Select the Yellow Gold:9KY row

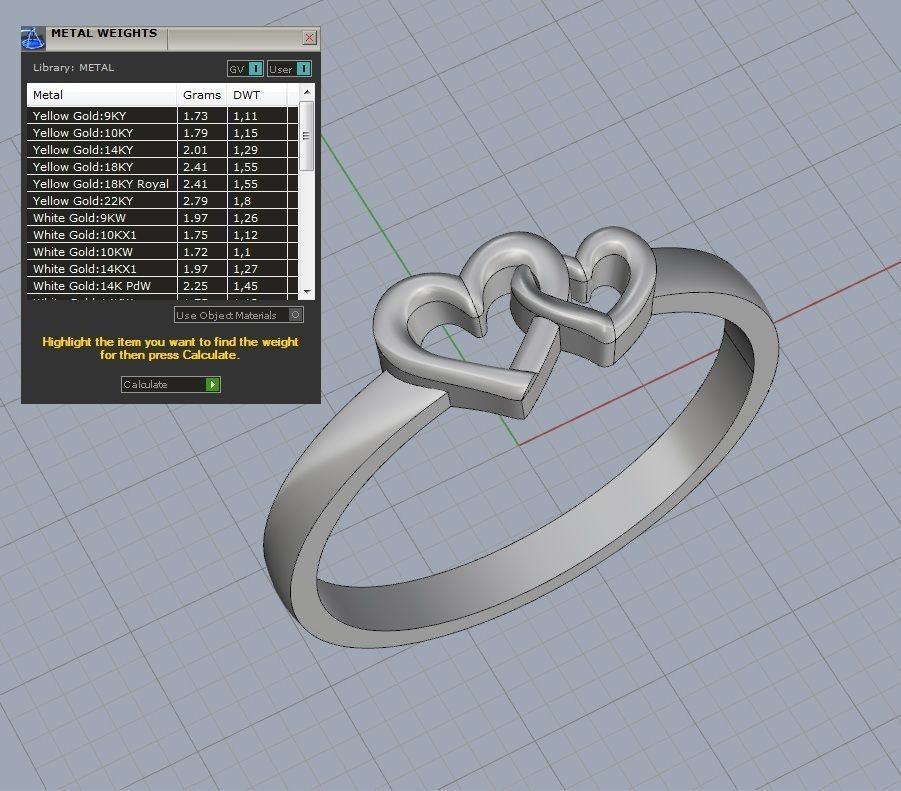click(162, 115)
